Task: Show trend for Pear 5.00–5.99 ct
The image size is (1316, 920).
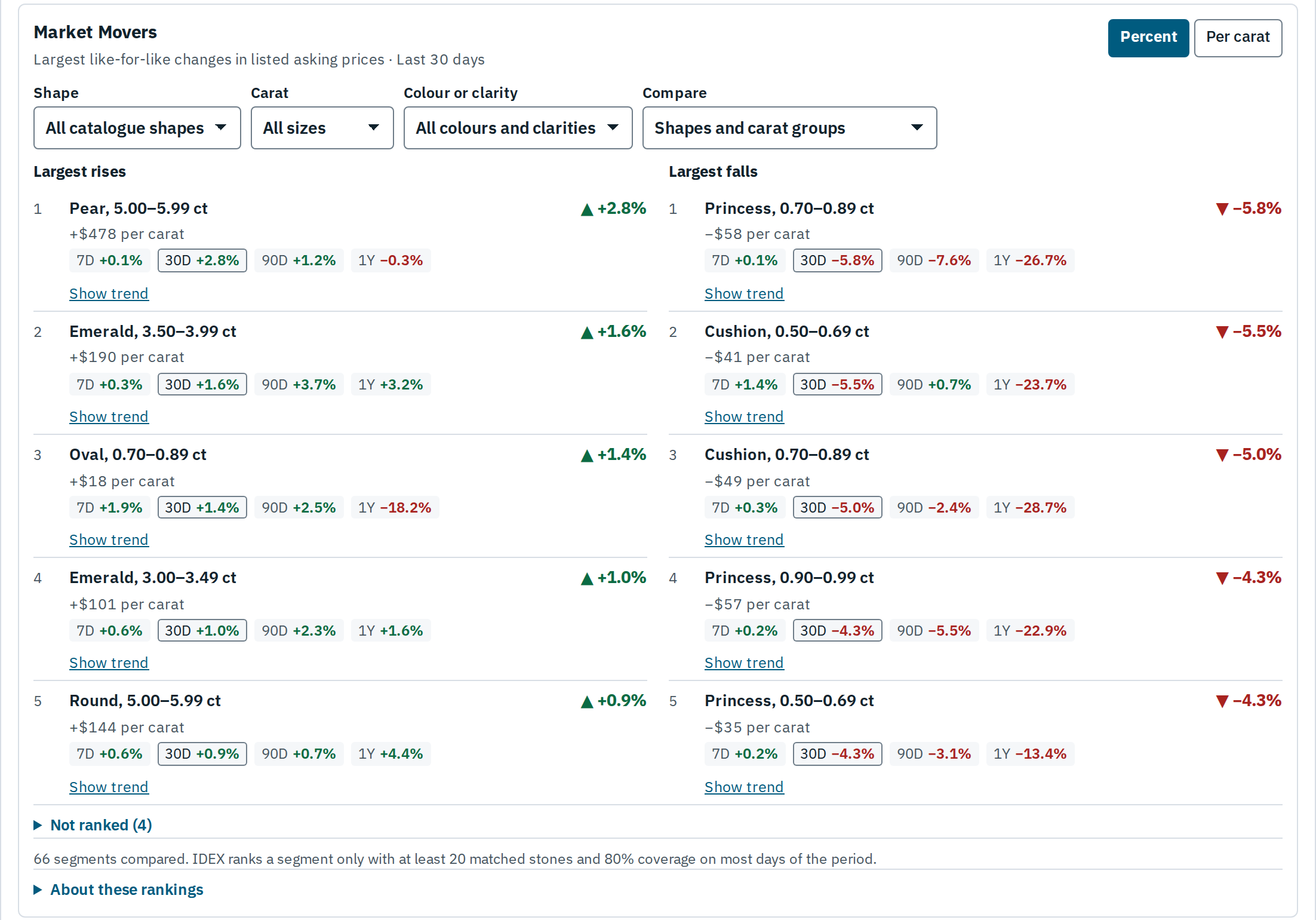Action: [109, 293]
